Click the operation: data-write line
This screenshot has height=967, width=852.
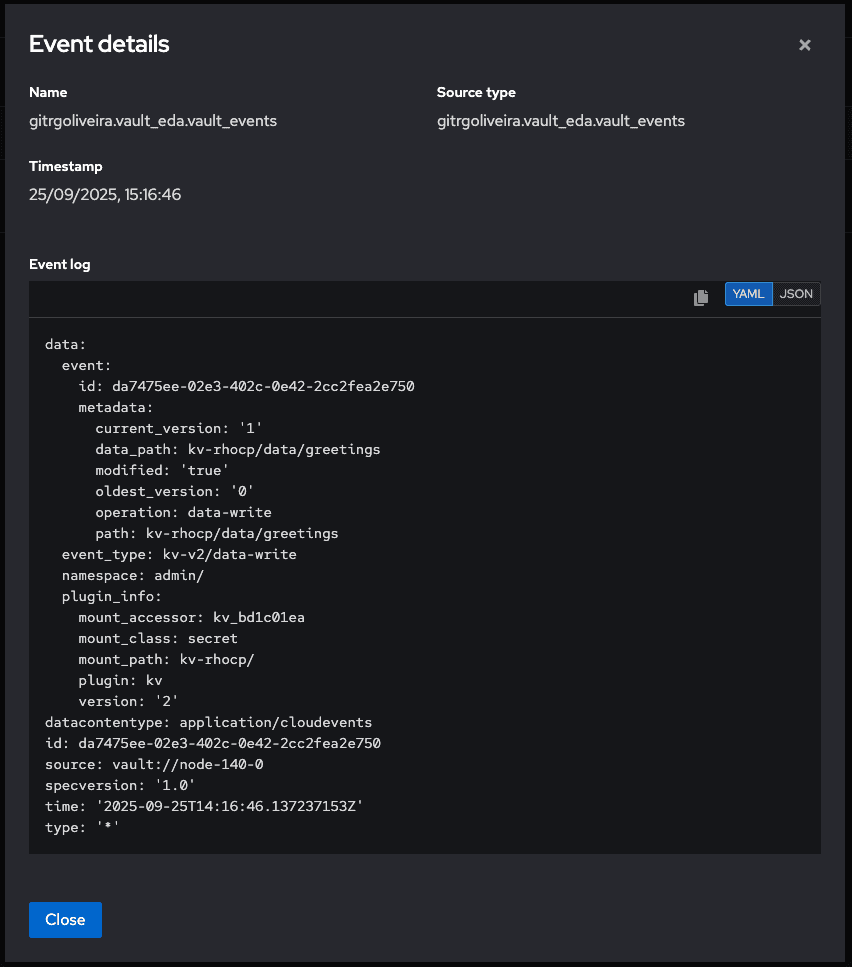pyautogui.click(x=183, y=512)
